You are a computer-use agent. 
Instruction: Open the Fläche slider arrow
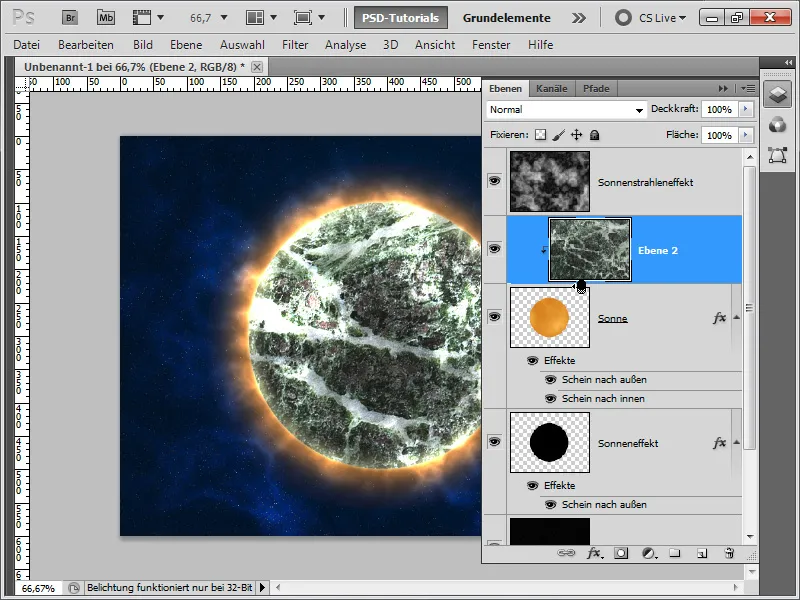pyautogui.click(x=746, y=135)
